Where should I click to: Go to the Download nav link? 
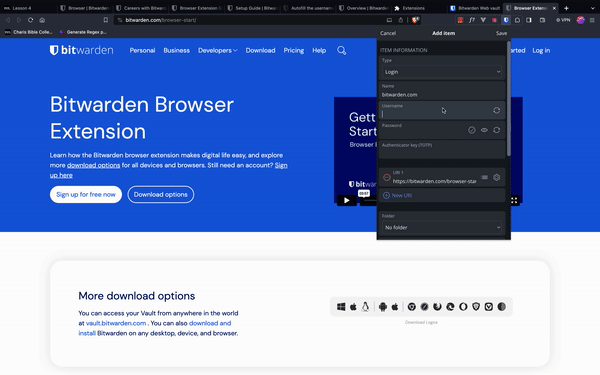tap(260, 51)
